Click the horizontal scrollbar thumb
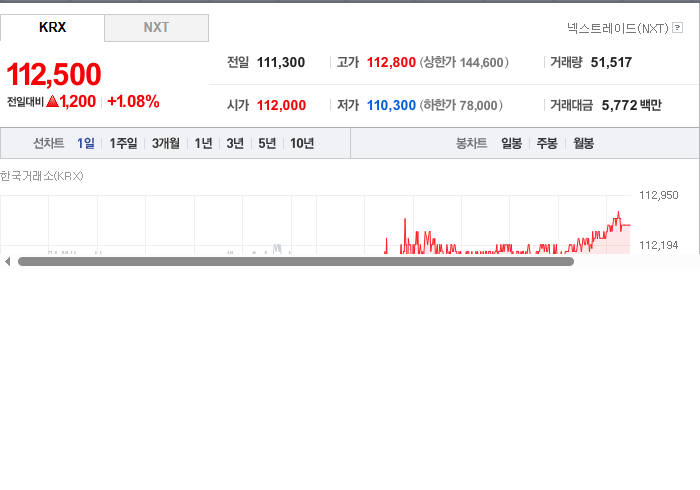 coord(296,262)
